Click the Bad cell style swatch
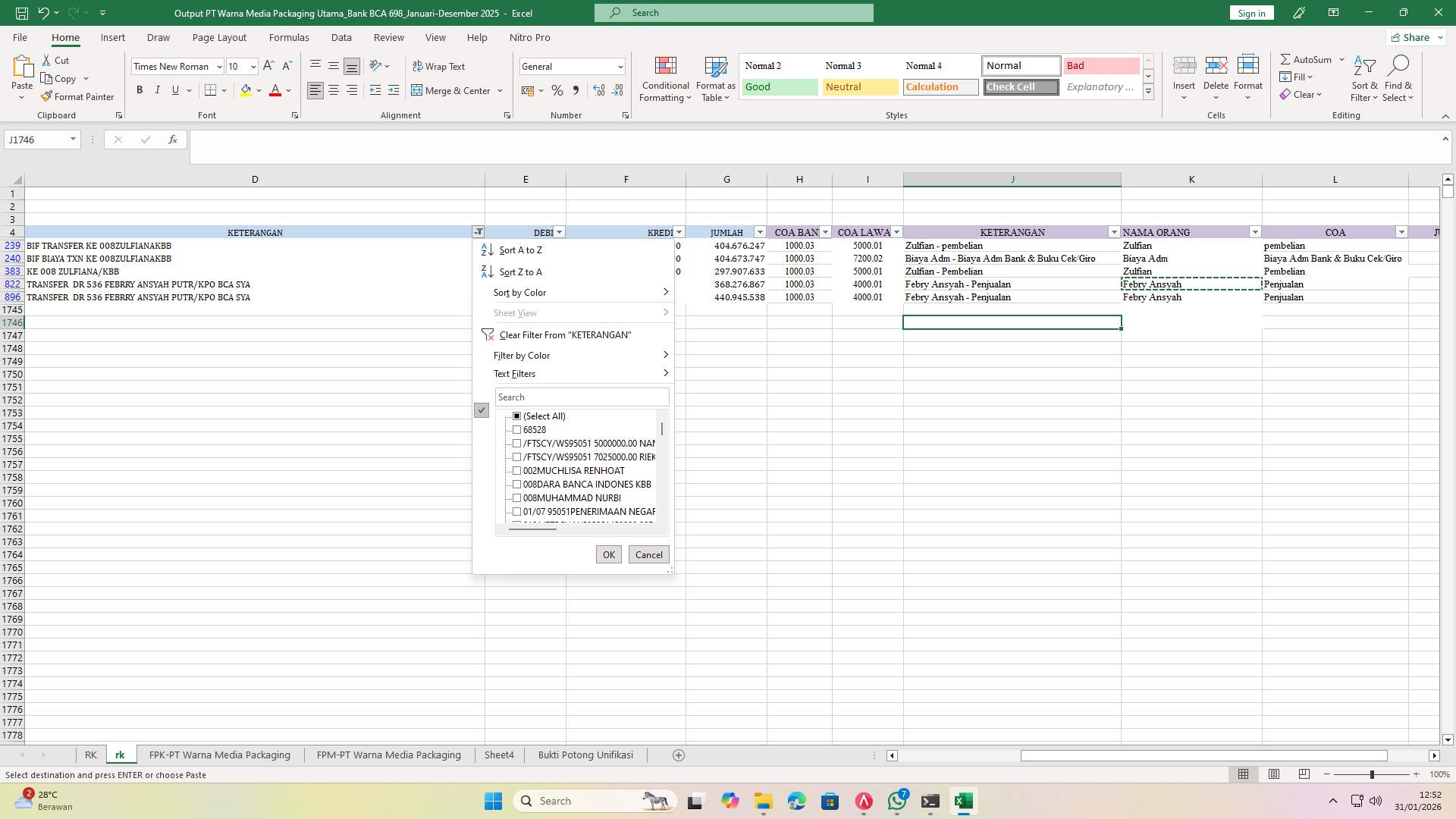Screen dimensions: 1456x819 [1101, 66]
